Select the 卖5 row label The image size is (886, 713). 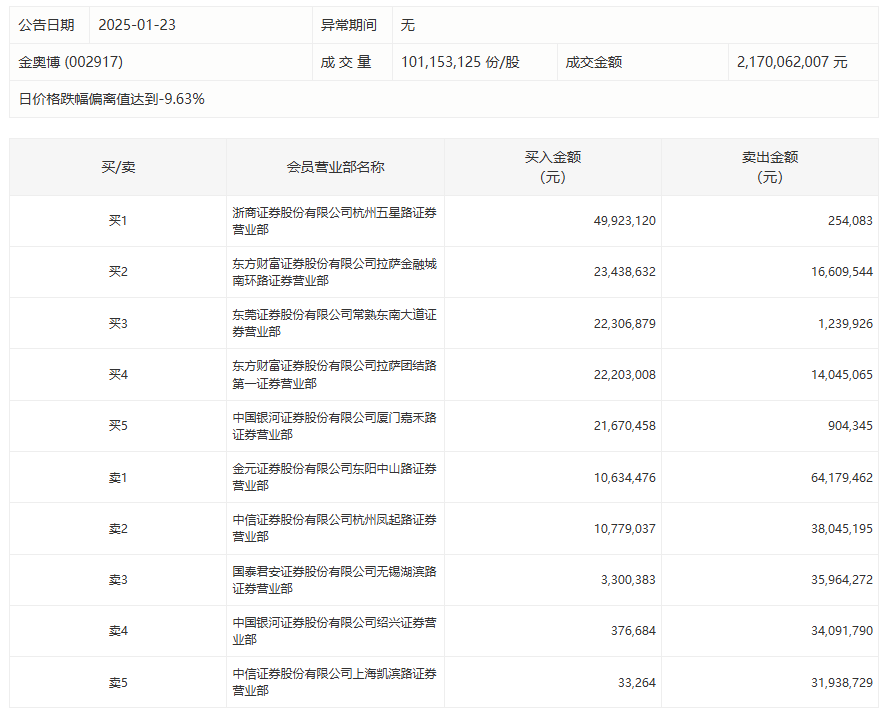[x=118, y=683]
